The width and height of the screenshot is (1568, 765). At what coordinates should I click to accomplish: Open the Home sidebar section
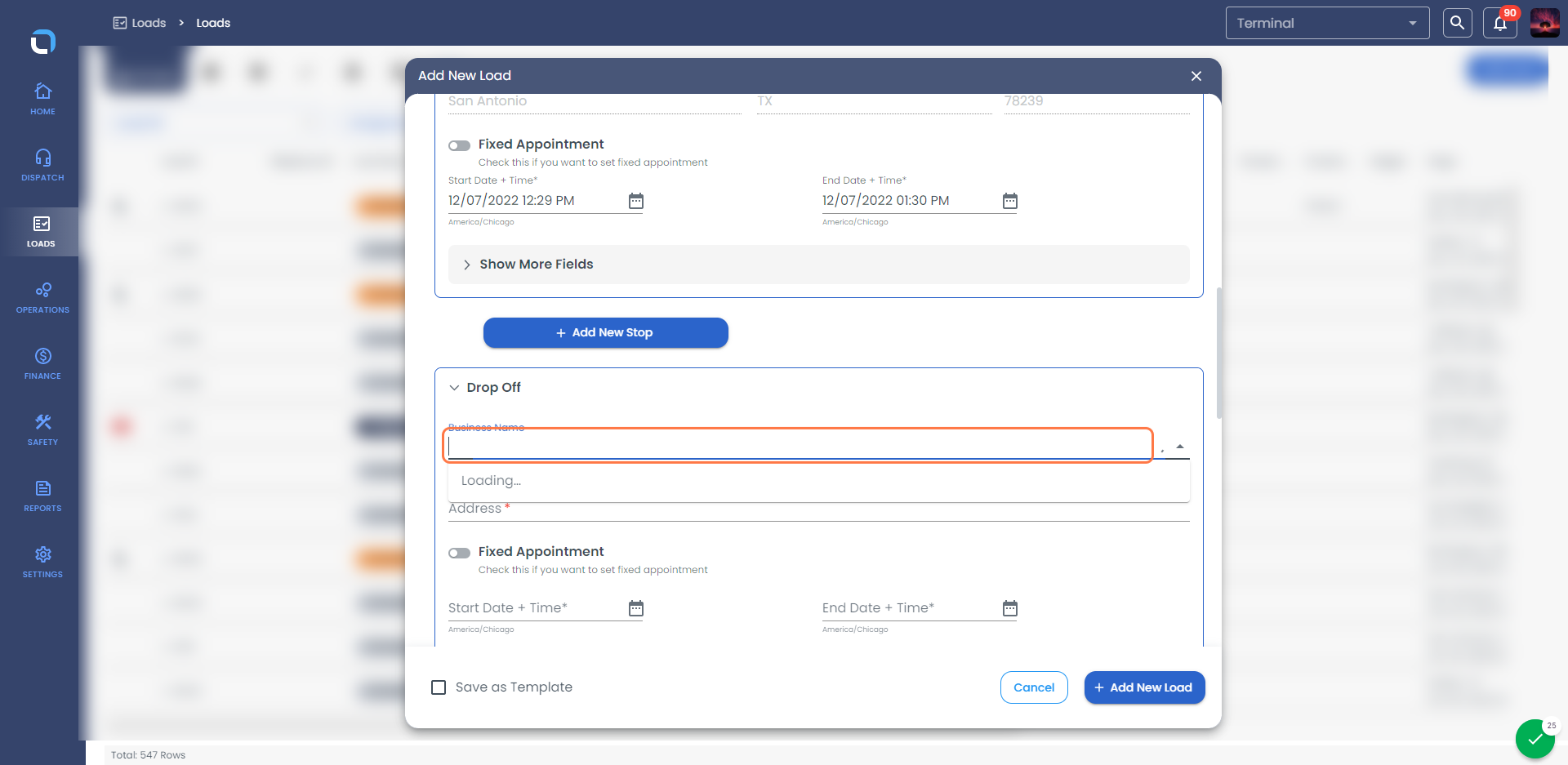coord(42,99)
